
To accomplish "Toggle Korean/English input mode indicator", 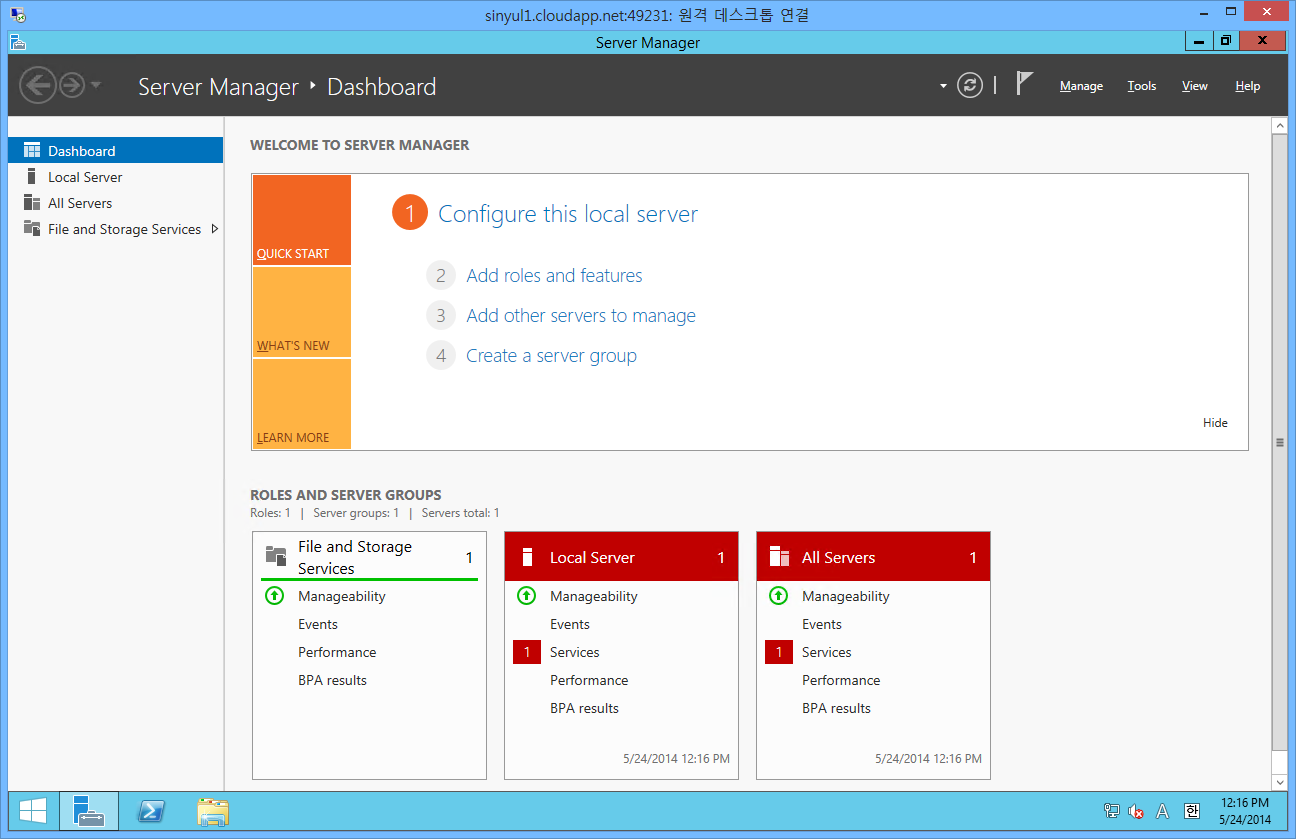I will click(1191, 811).
